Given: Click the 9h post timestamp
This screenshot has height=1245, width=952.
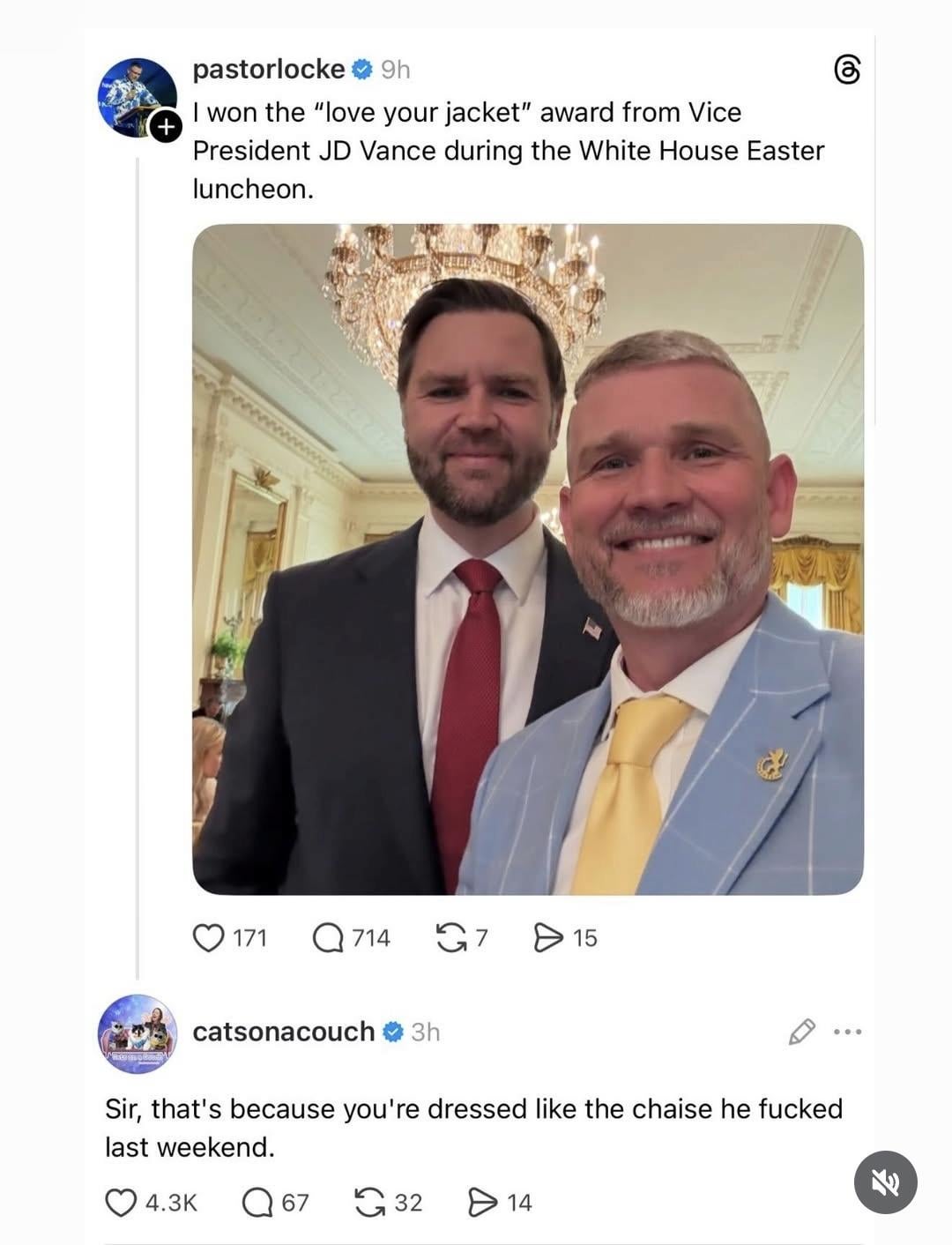Looking at the screenshot, I should 396,70.
